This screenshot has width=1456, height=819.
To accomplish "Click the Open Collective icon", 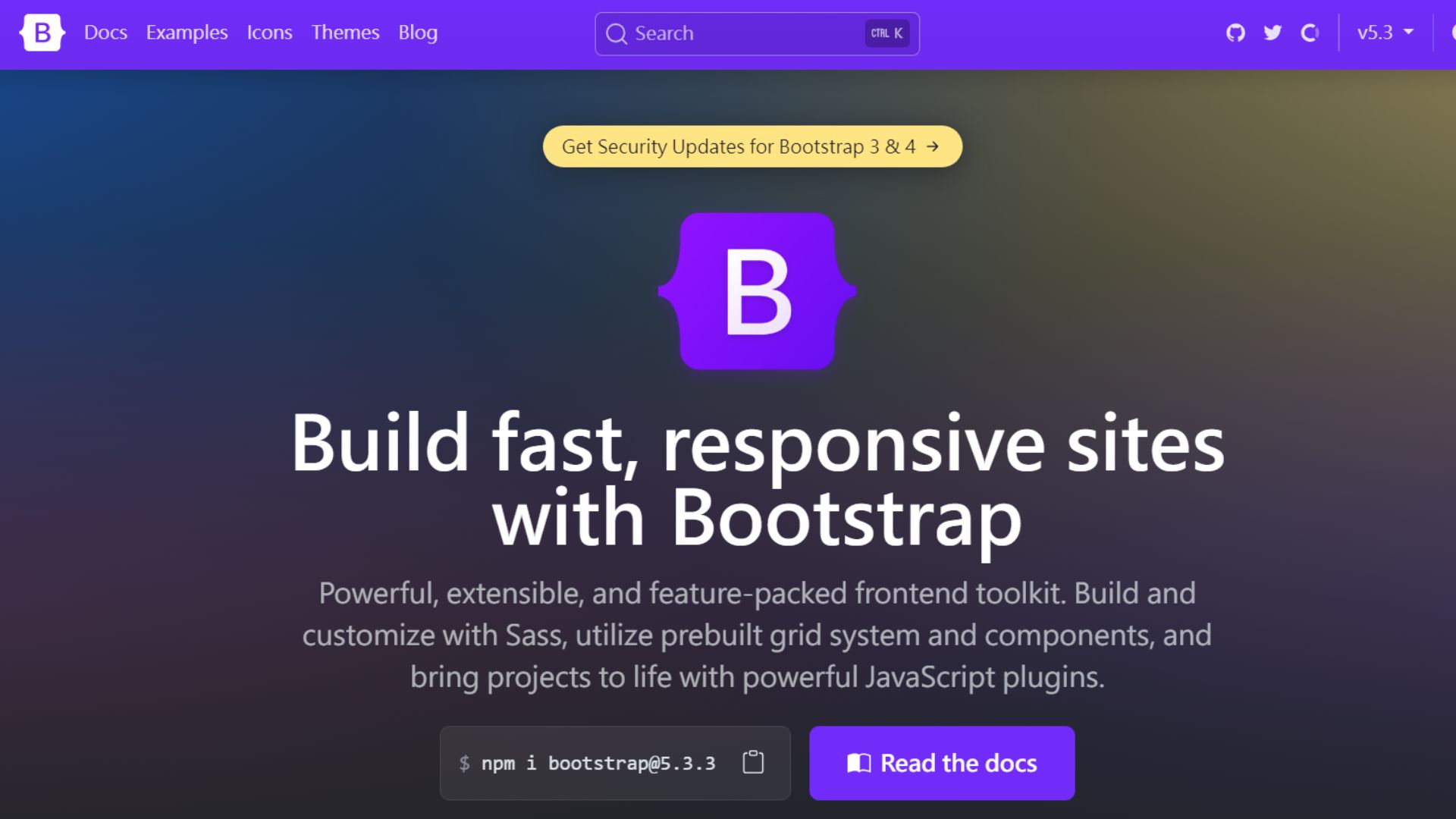I will pyautogui.click(x=1310, y=33).
